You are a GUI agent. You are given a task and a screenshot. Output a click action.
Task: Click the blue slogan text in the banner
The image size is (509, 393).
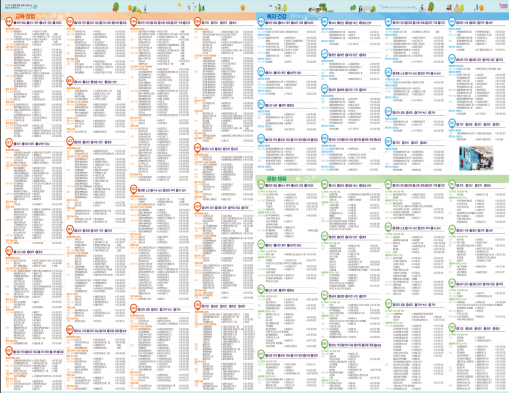[399, 7]
